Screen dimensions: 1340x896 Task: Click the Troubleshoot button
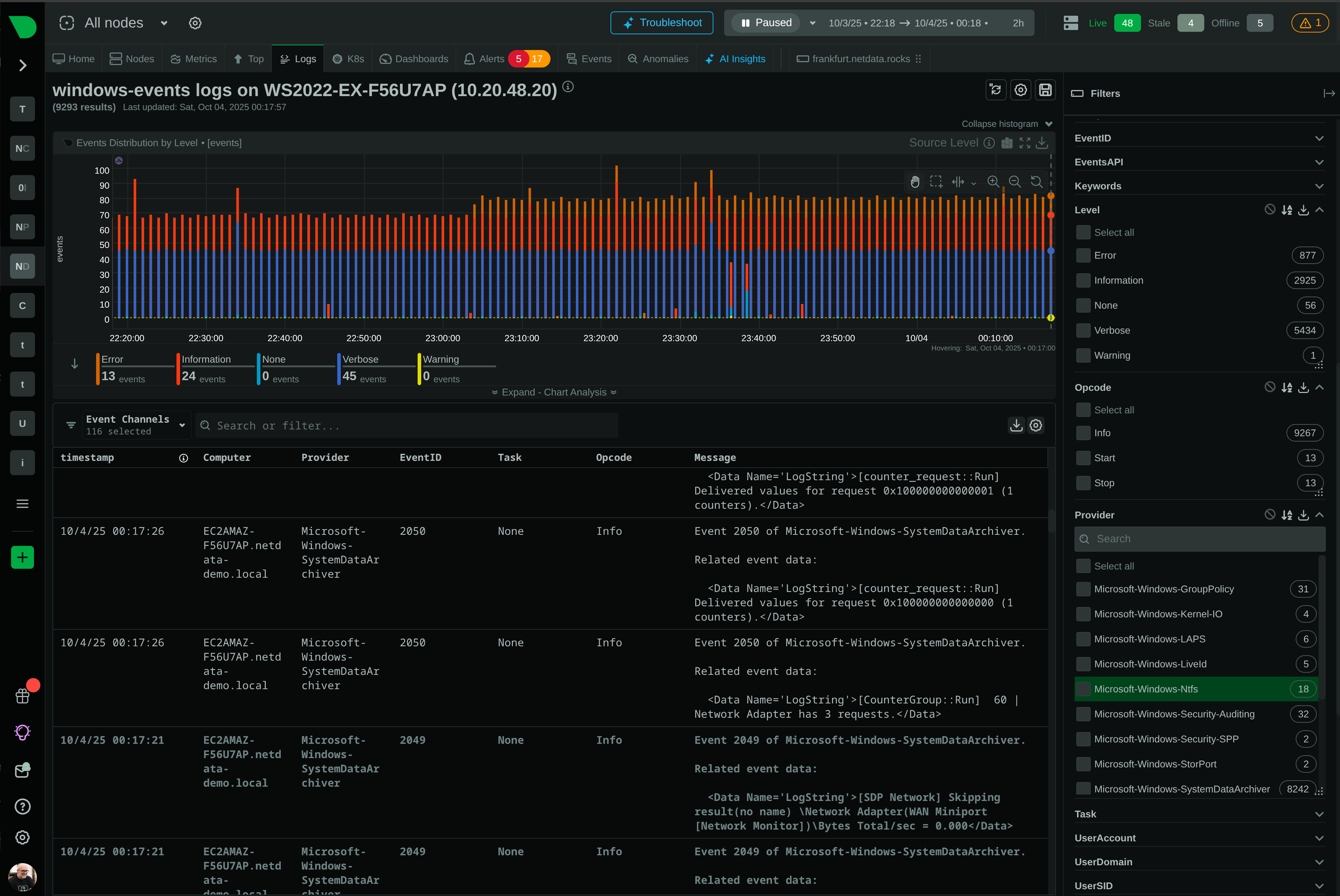pyautogui.click(x=661, y=23)
